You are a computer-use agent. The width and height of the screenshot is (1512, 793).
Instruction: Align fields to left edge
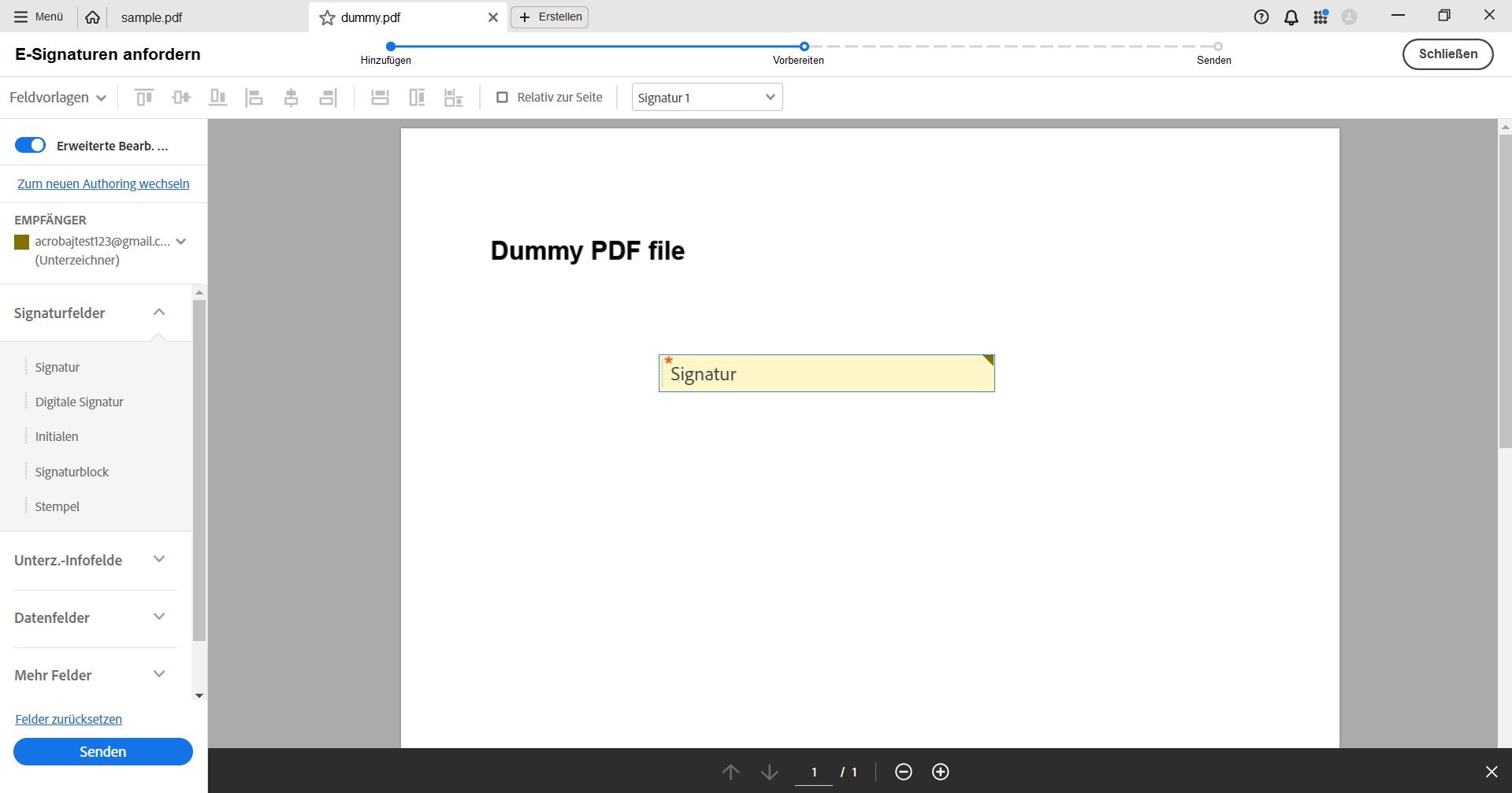click(254, 98)
